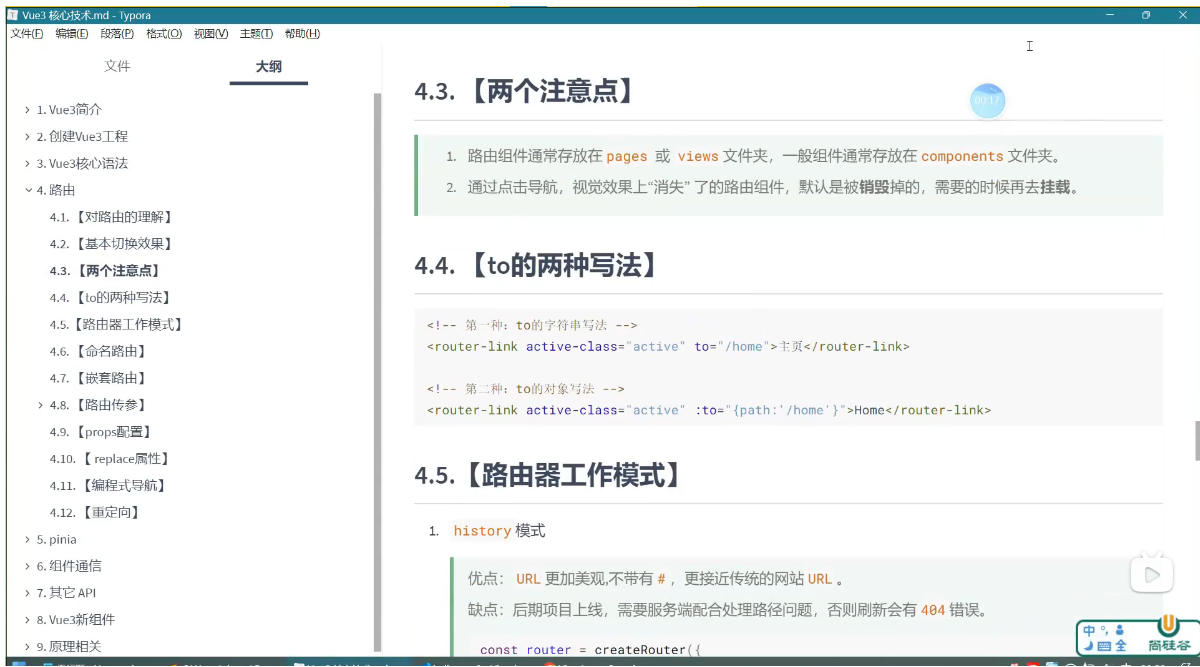Click the inline code 'views'
1200x667 pixels.
(x=698, y=156)
